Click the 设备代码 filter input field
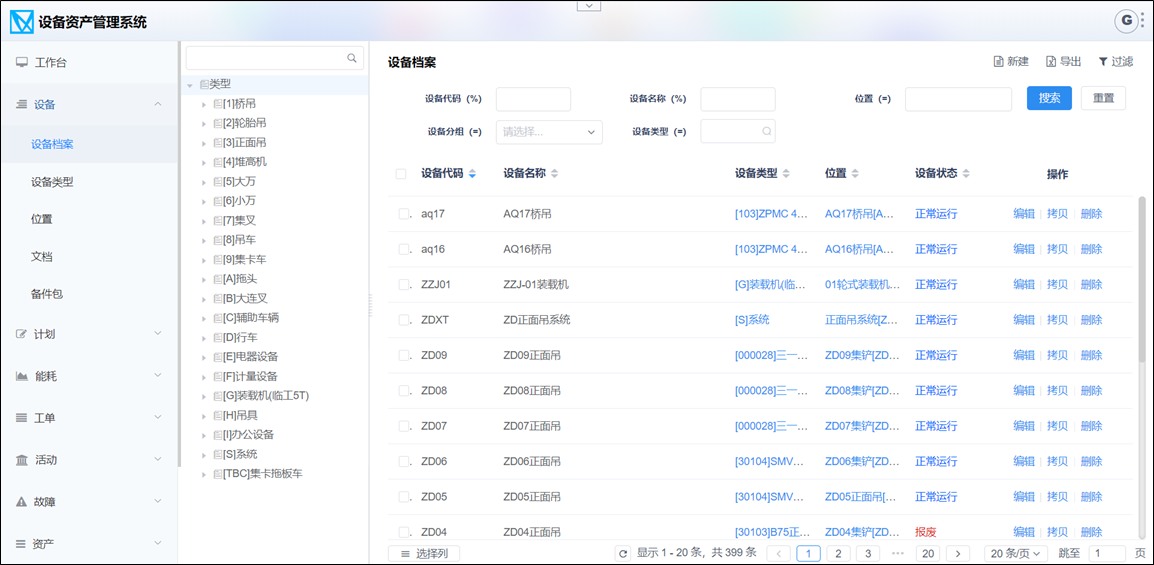Viewport: 1154px width, 565px height. pyautogui.click(x=533, y=99)
